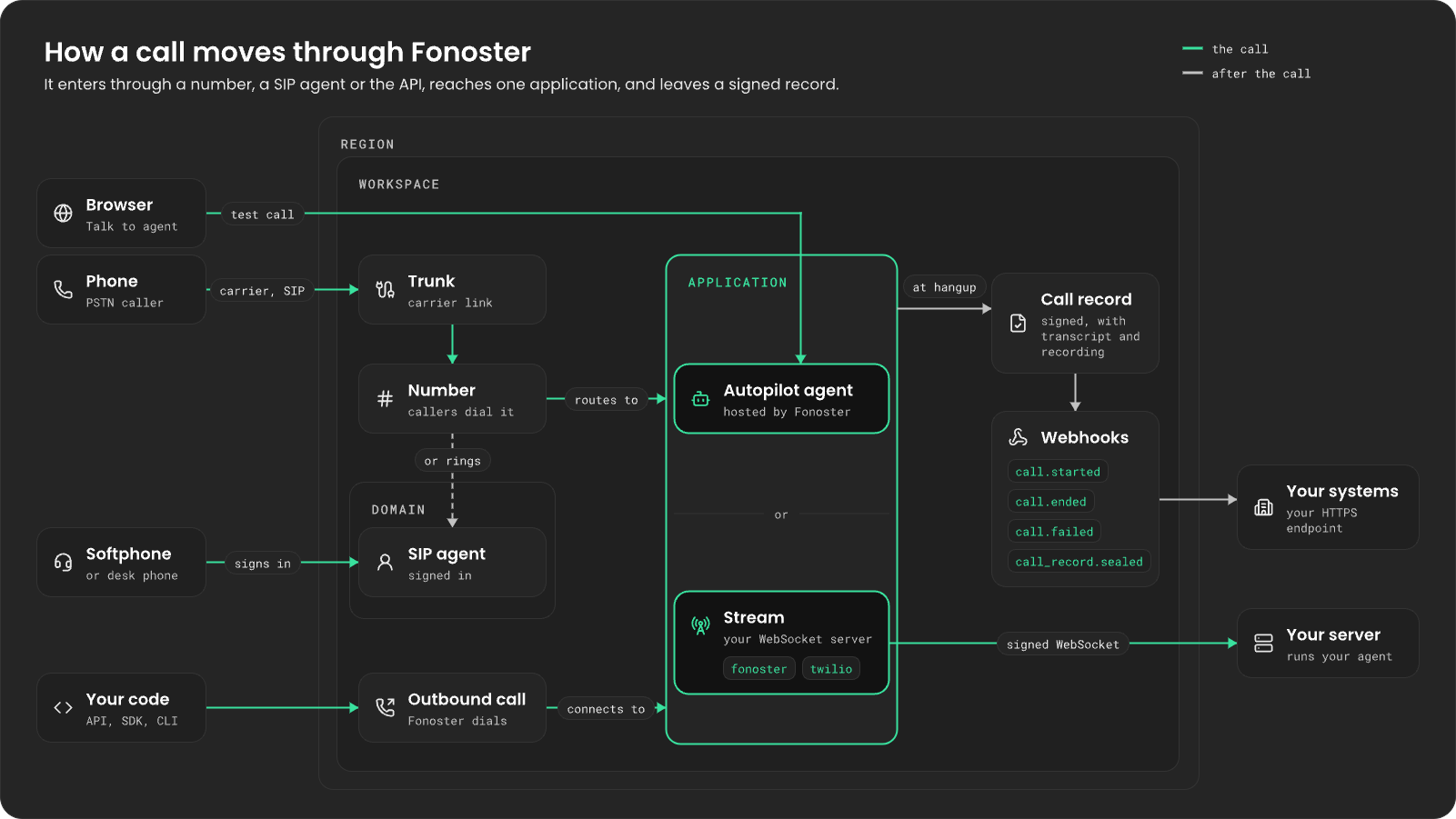The width and height of the screenshot is (1456, 819).
Task: Click the call.started webhook tag
Action: [1058, 472]
